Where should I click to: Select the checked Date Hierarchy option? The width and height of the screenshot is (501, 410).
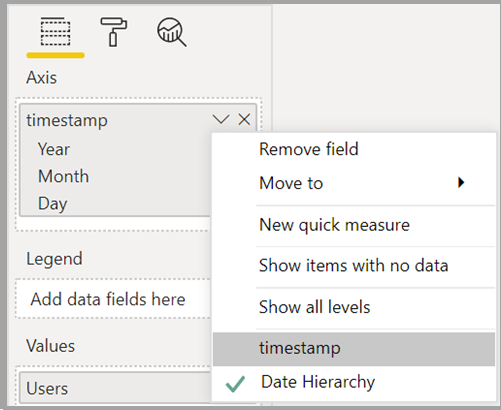pyautogui.click(x=354, y=382)
